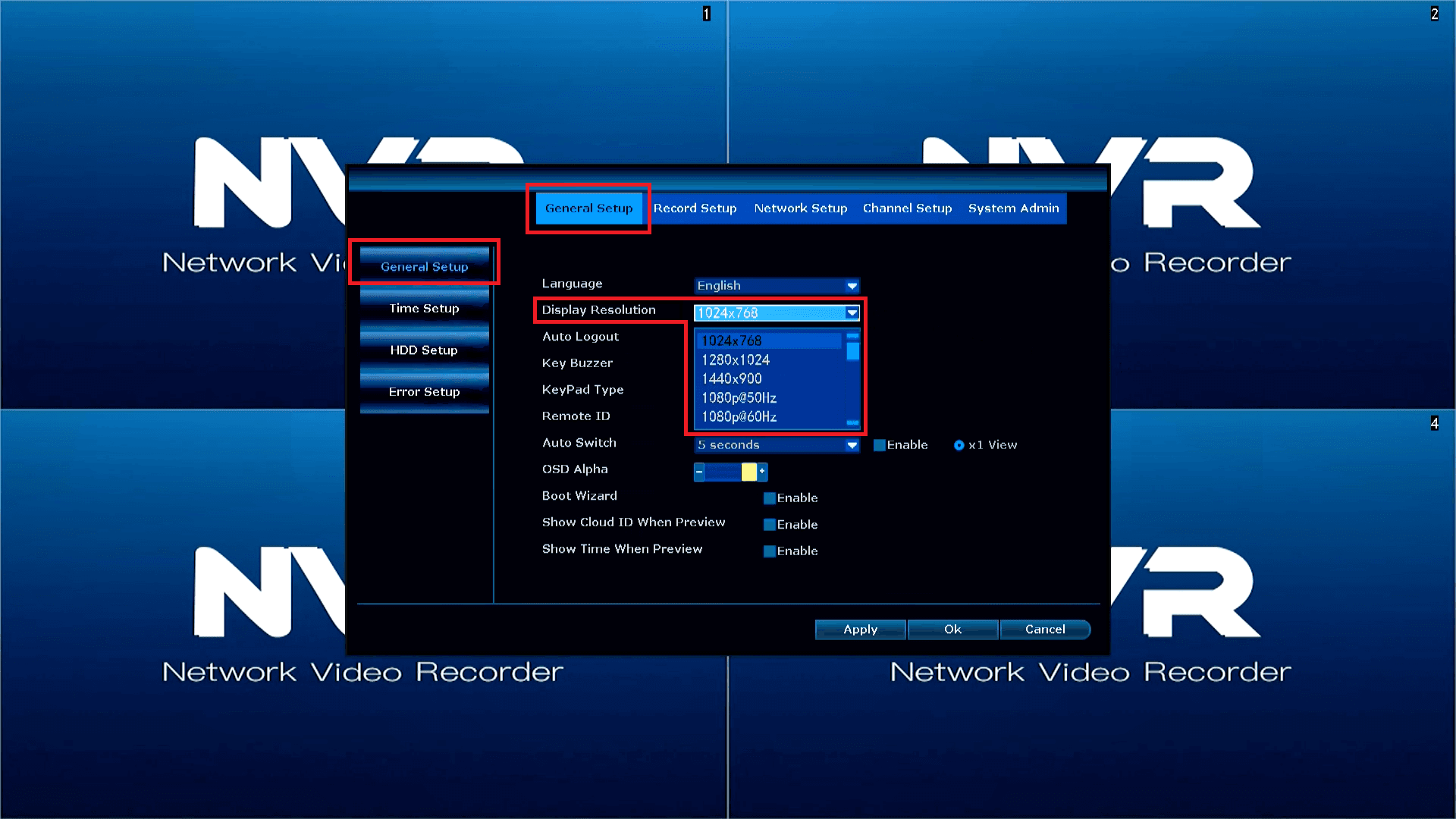1456x819 pixels.
Task: Click the Display Resolution 1024x768 field
Action: pyautogui.click(x=777, y=312)
